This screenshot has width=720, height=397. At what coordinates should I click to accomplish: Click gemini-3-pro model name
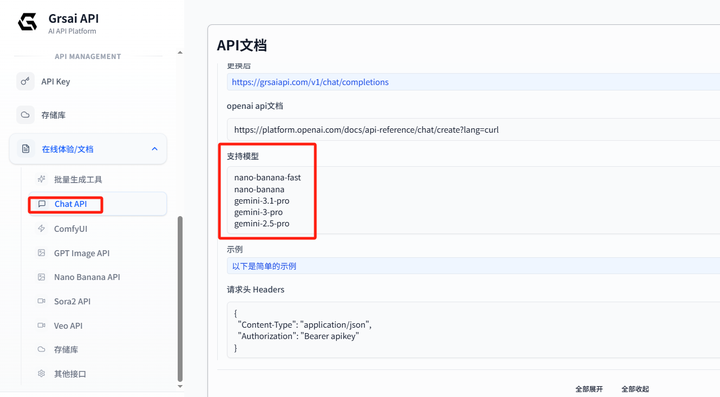point(258,212)
